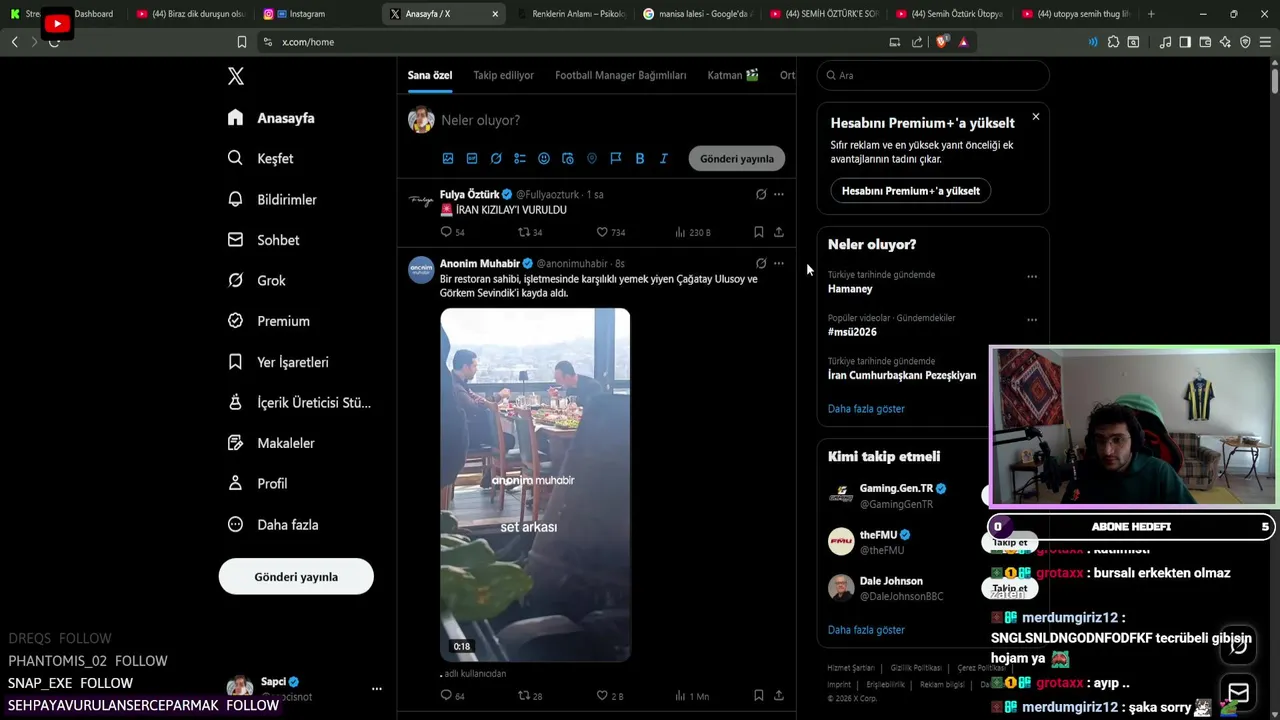This screenshot has height=720, width=1280.
Task: Open #msü2026 trending topic
Action: pos(852,332)
